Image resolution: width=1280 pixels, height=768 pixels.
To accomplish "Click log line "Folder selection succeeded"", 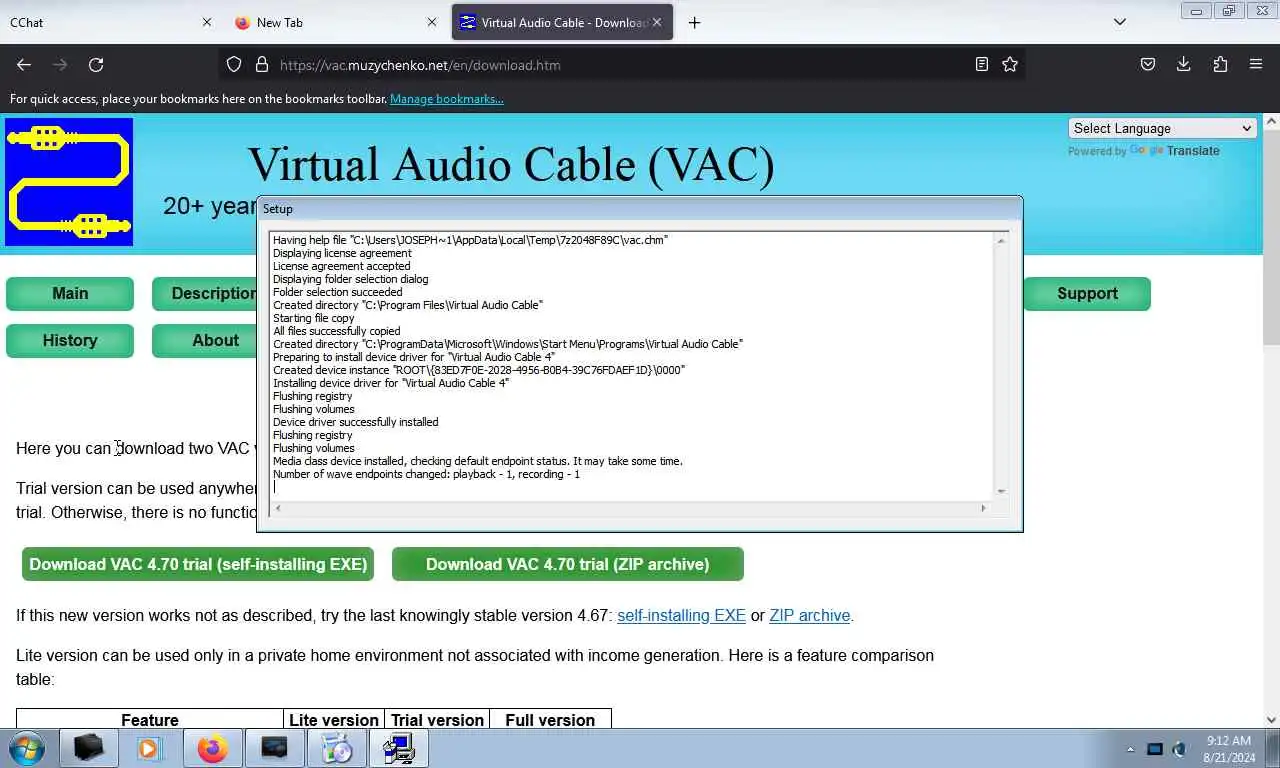I will click(x=338, y=292).
